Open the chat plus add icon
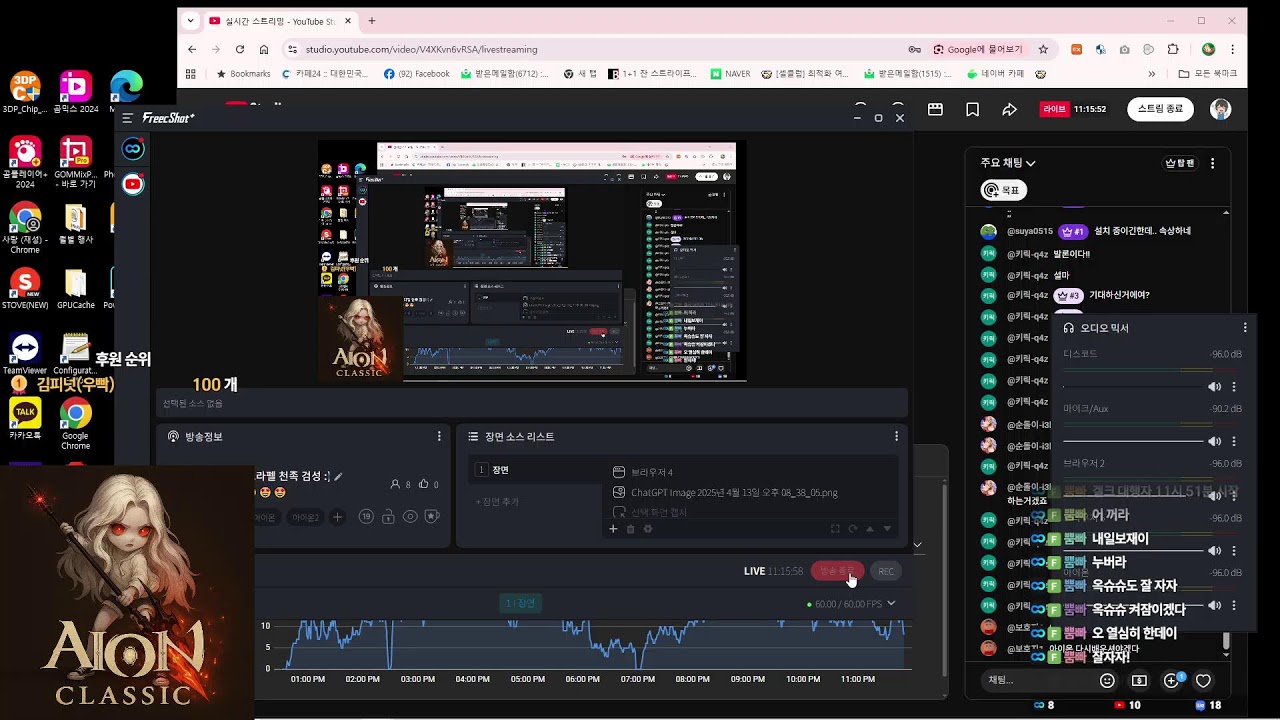The height and width of the screenshot is (720, 1280). [1171, 681]
